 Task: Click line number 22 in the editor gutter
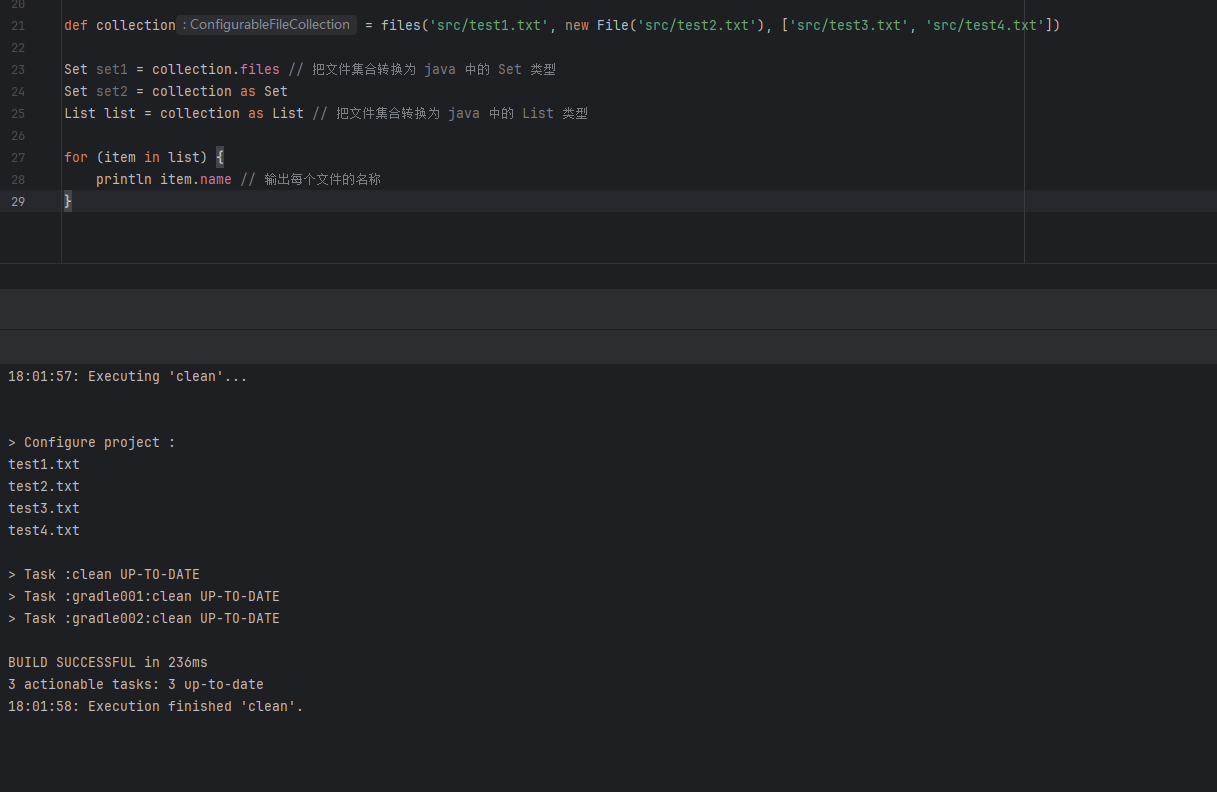pos(18,47)
